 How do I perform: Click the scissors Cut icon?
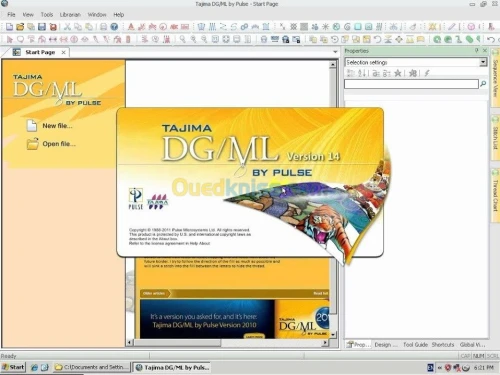tap(67, 27)
